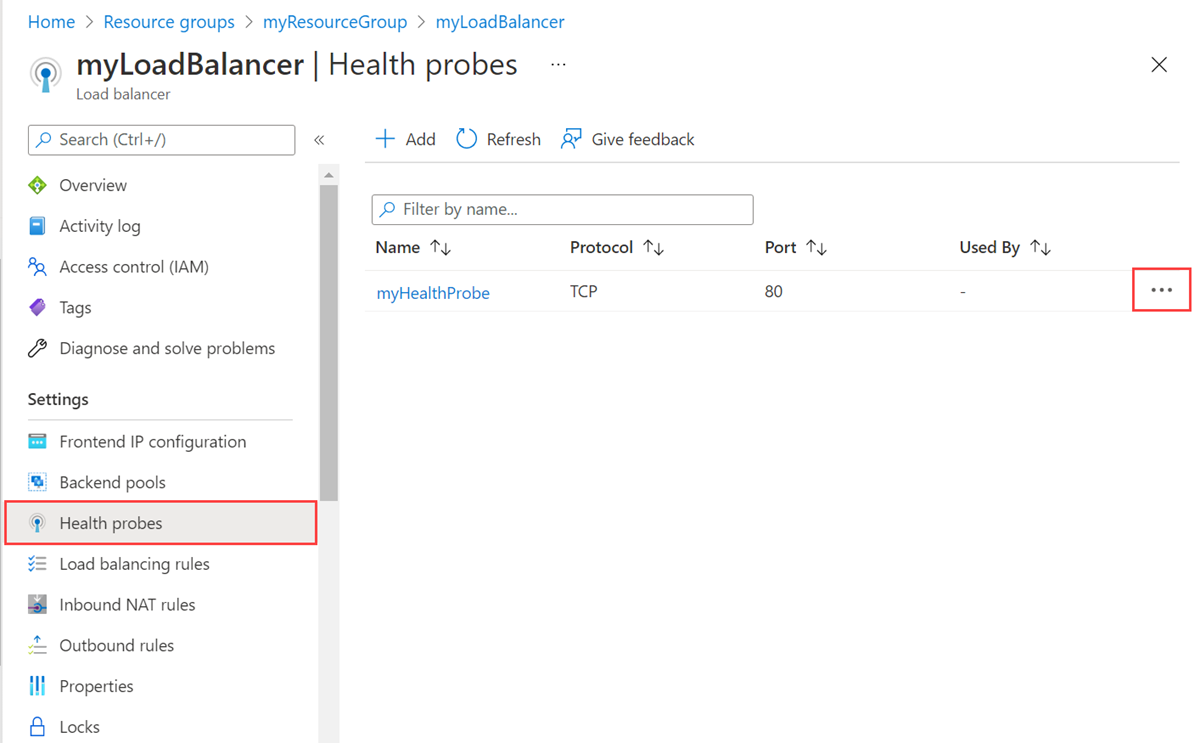Open the myHealthProbe link
Image resolution: width=1200 pixels, height=743 pixels.
(x=433, y=293)
